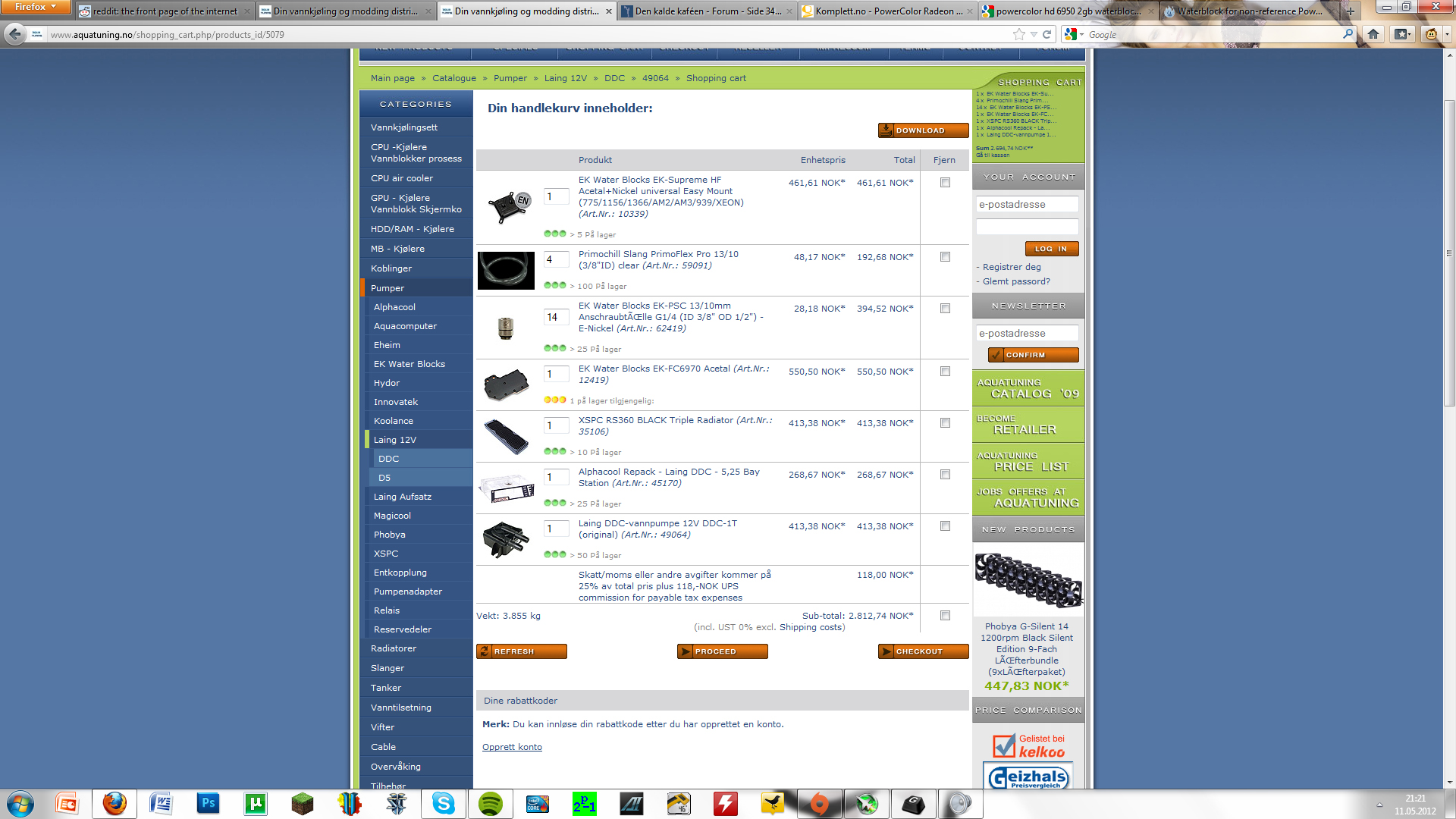Tick remove checkbox for Laing DDC-1T pump
The width and height of the screenshot is (1456, 819).
pyautogui.click(x=945, y=526)
